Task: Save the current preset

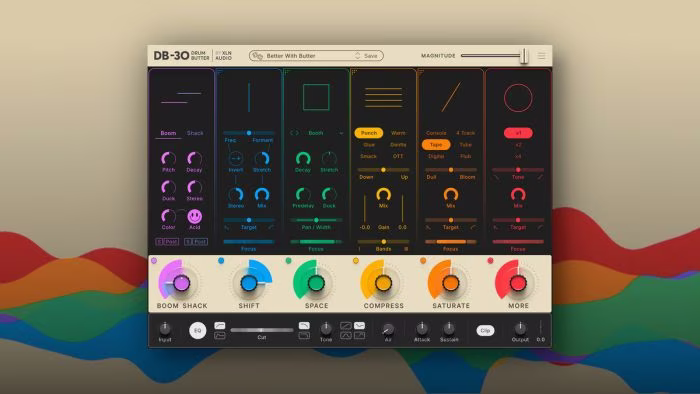Action: tap(371, 56)
